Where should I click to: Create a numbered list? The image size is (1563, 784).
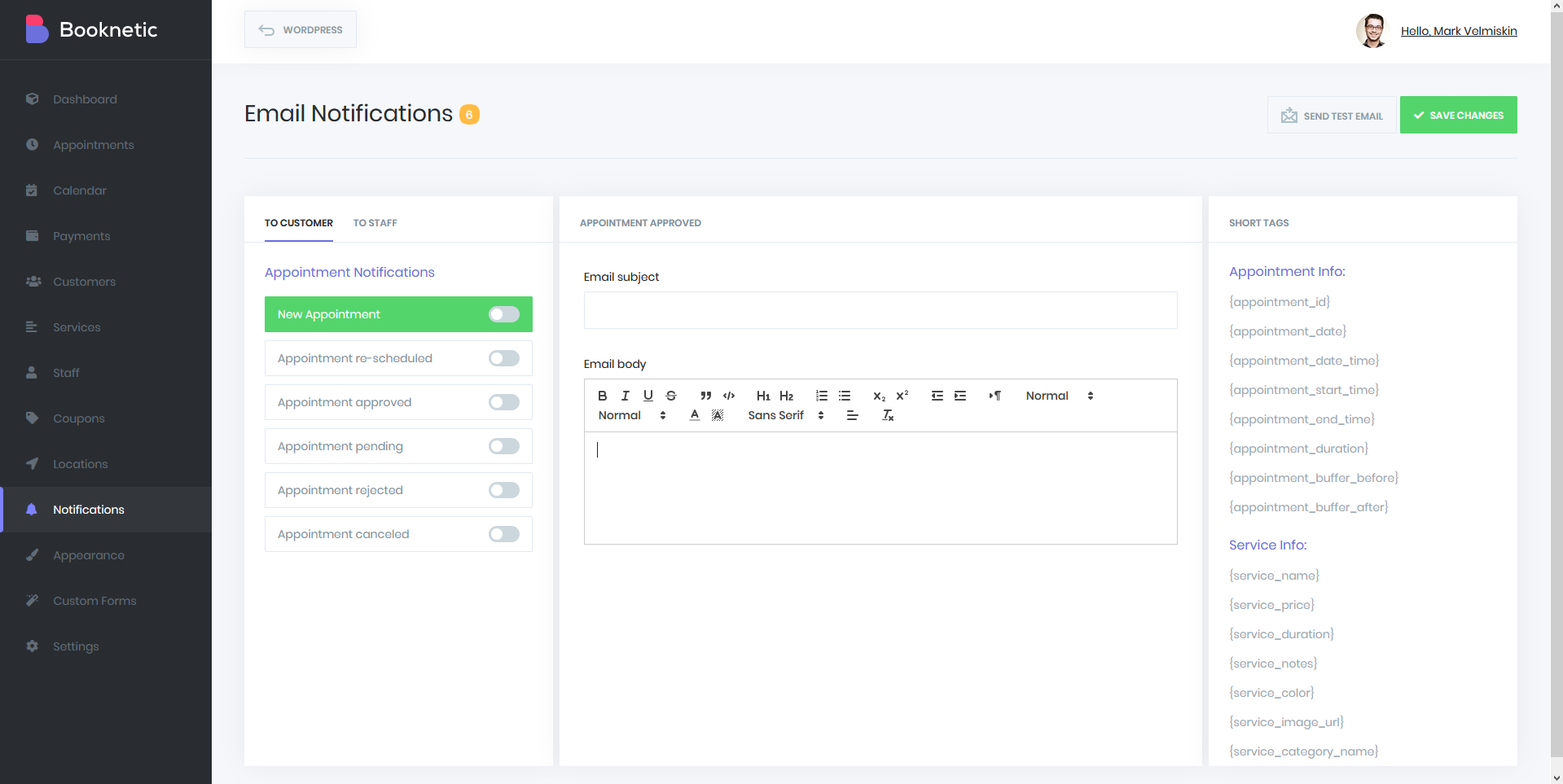pyautogui.click(x=821, y=396)
